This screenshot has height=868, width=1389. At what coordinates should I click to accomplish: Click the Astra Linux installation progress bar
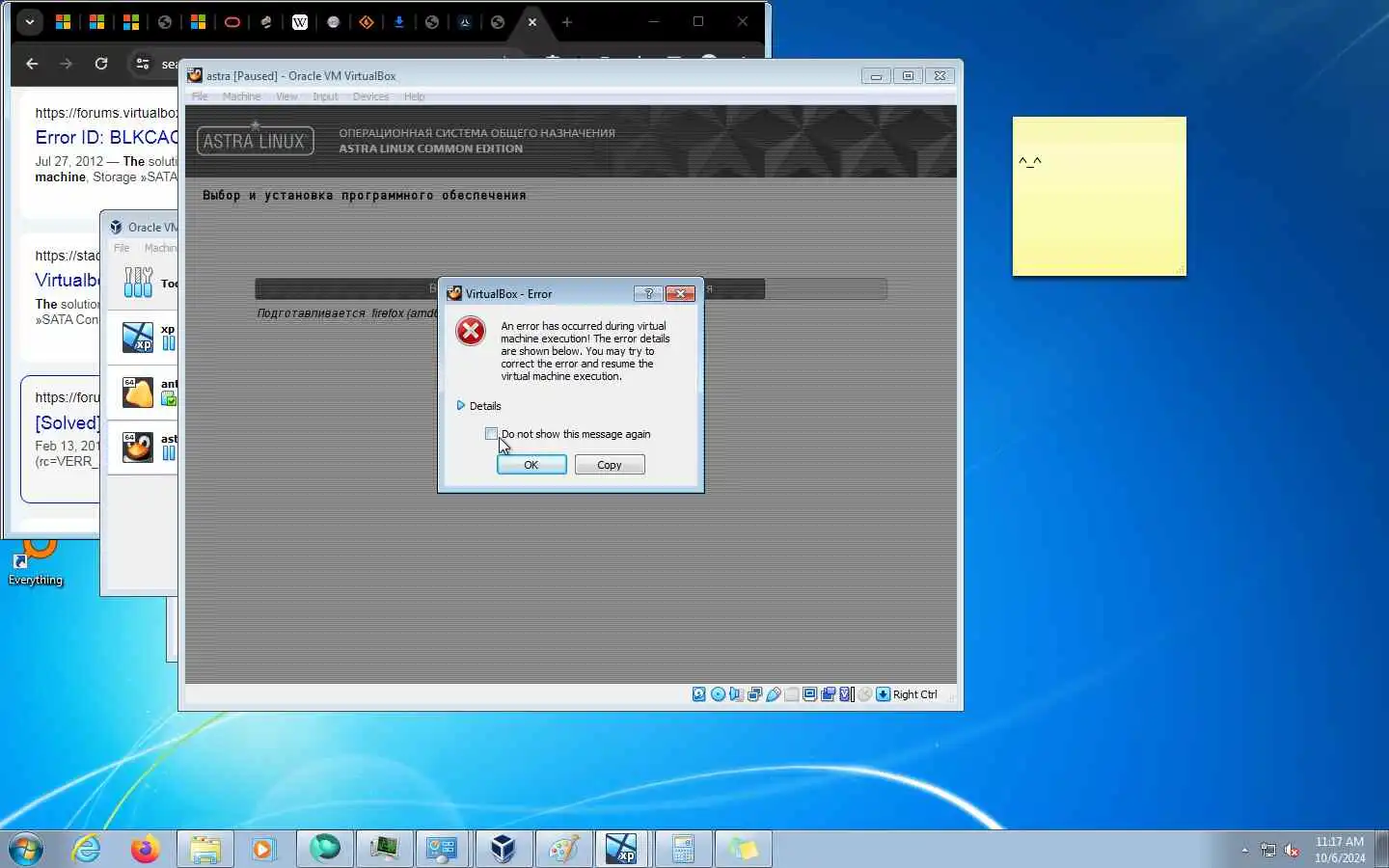(571, 288)
